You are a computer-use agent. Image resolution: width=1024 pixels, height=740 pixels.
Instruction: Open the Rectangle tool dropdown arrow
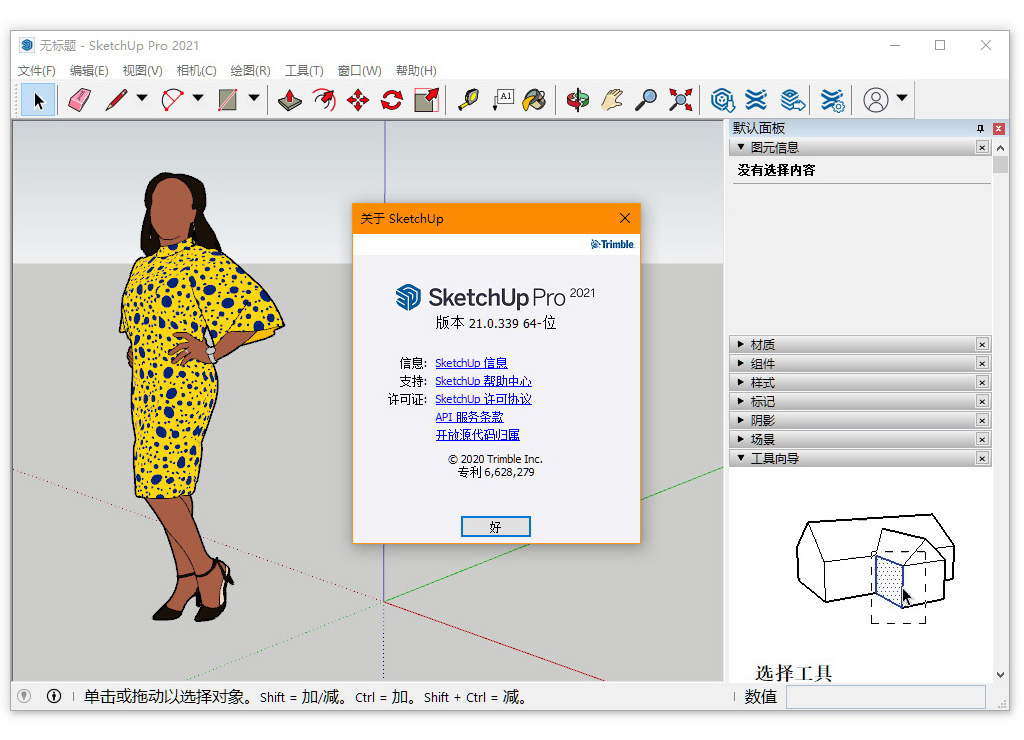254,98
